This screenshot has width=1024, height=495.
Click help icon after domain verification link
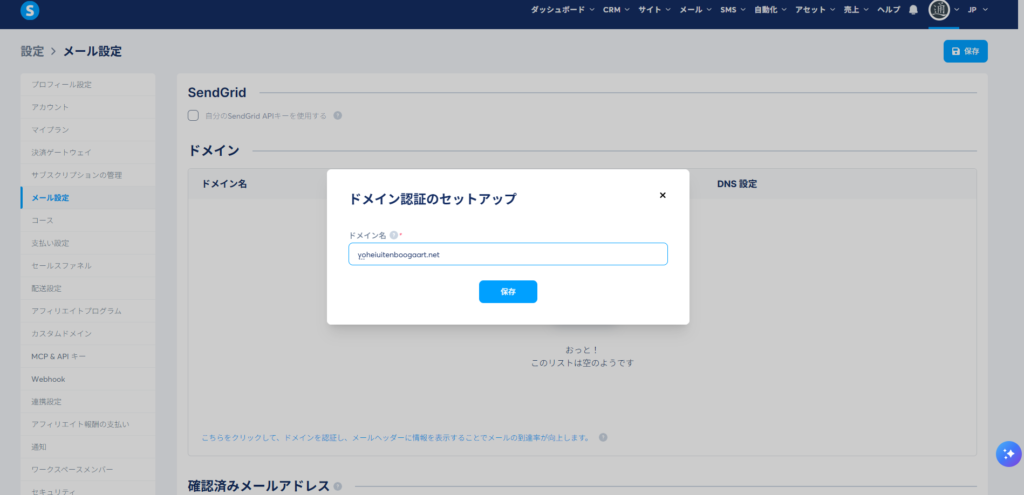click(x=603, y=438)
